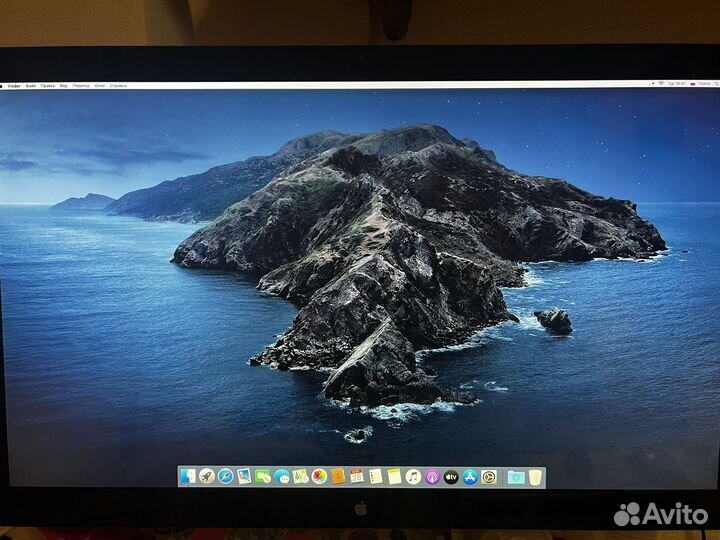Open Podcasts purple icon in Dock

pyautogui.click(x=432, y=478)
